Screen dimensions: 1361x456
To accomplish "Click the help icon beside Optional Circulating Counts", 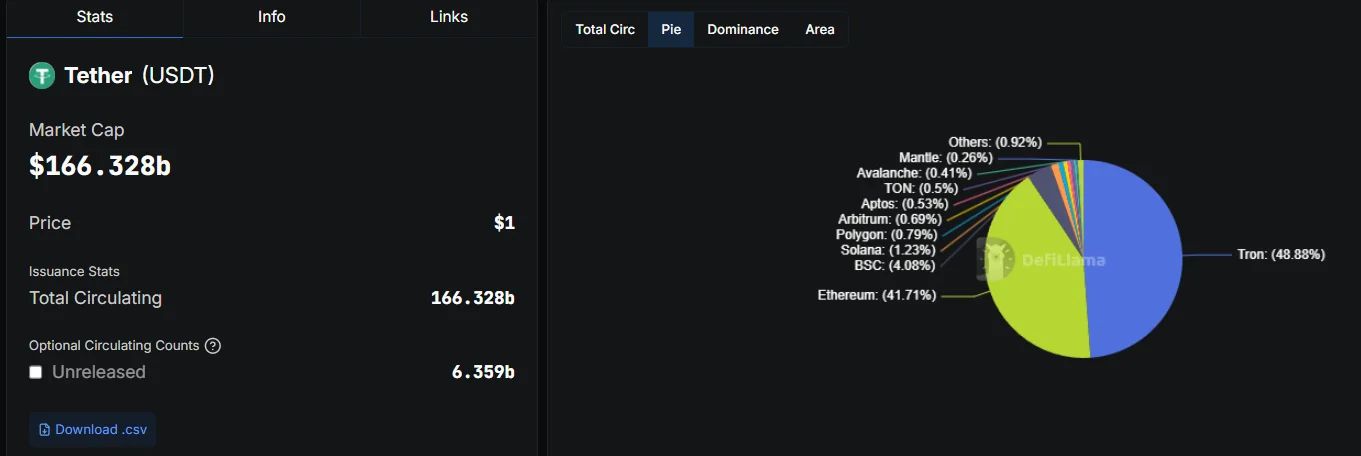I will pyautogui.click(x=213, y=346).
